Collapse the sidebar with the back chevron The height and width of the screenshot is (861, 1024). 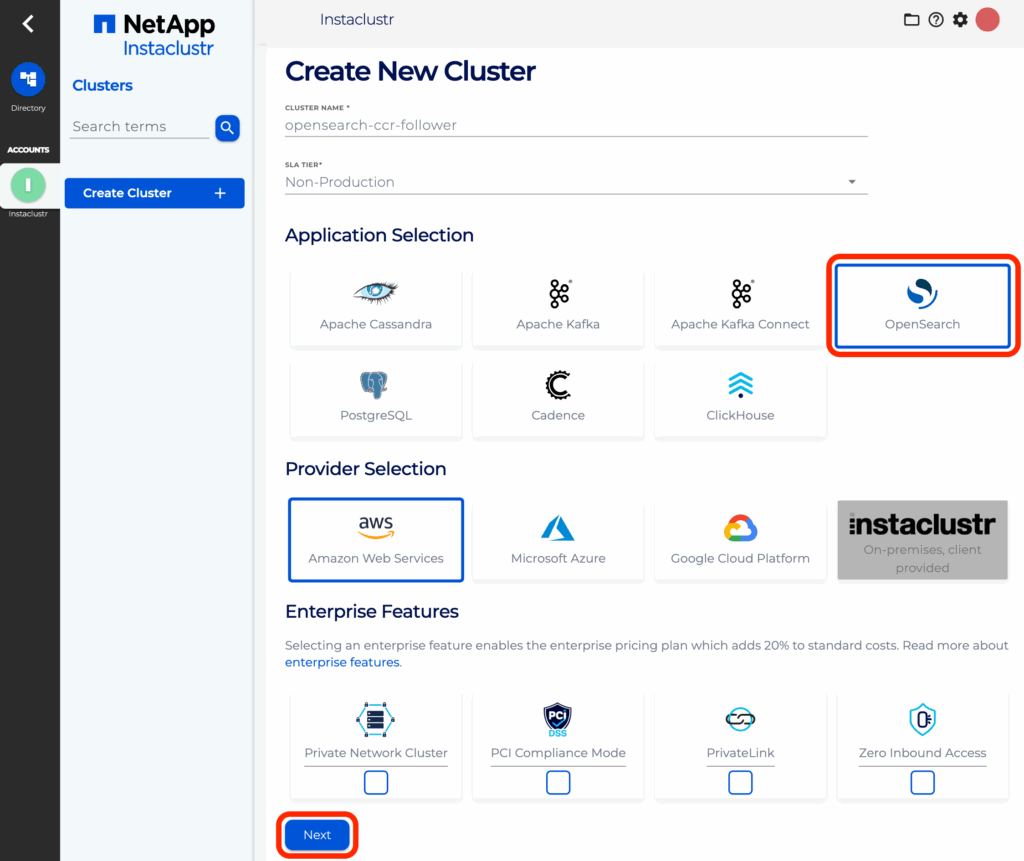pyautogui.click(x=29, y=22)
